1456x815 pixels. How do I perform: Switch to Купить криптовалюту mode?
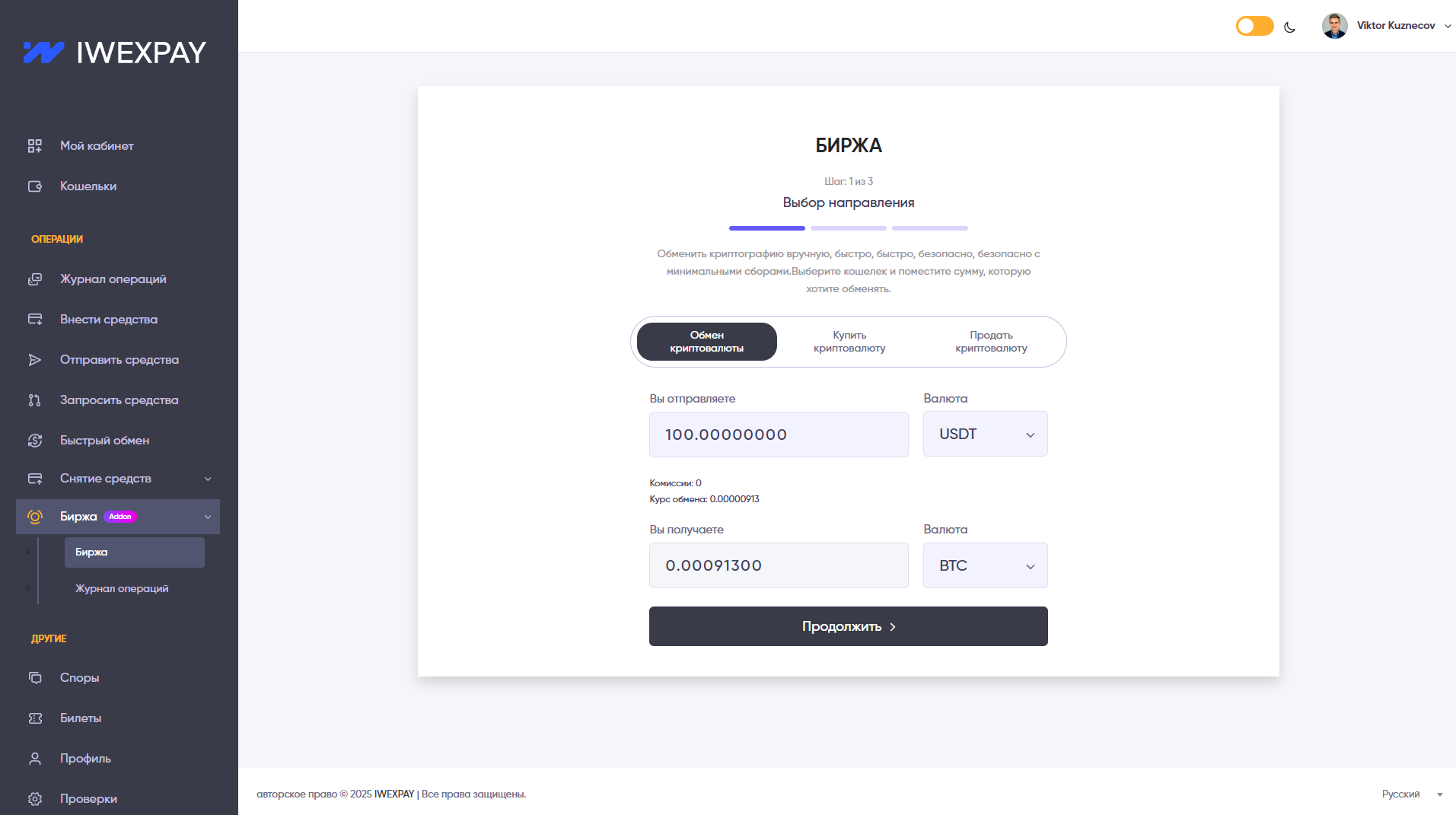tap(849, 342)
